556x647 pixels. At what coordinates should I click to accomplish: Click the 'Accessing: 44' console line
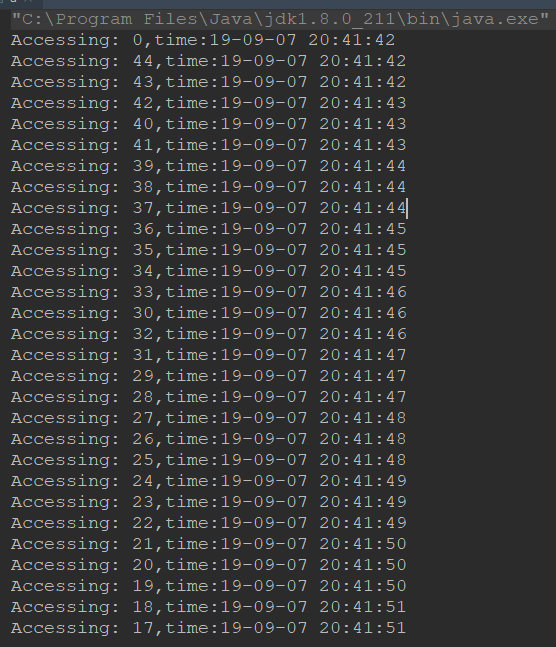click(x=208, y=61)
